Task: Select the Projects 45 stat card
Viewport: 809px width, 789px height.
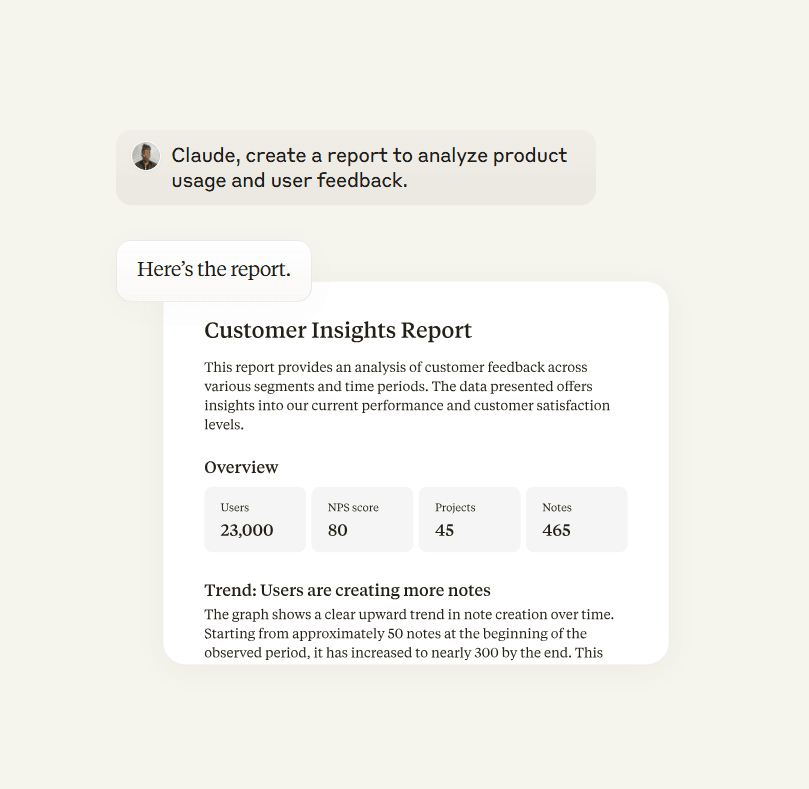Action: (470, 519)
